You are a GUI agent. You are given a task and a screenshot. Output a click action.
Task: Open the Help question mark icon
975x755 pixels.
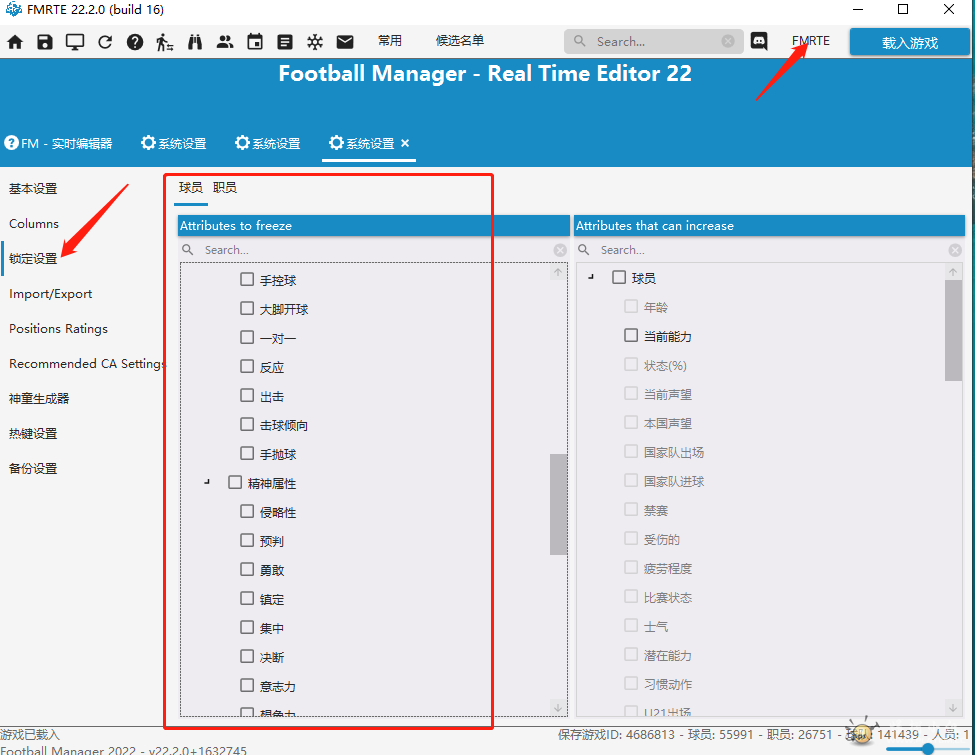[135, 42]
